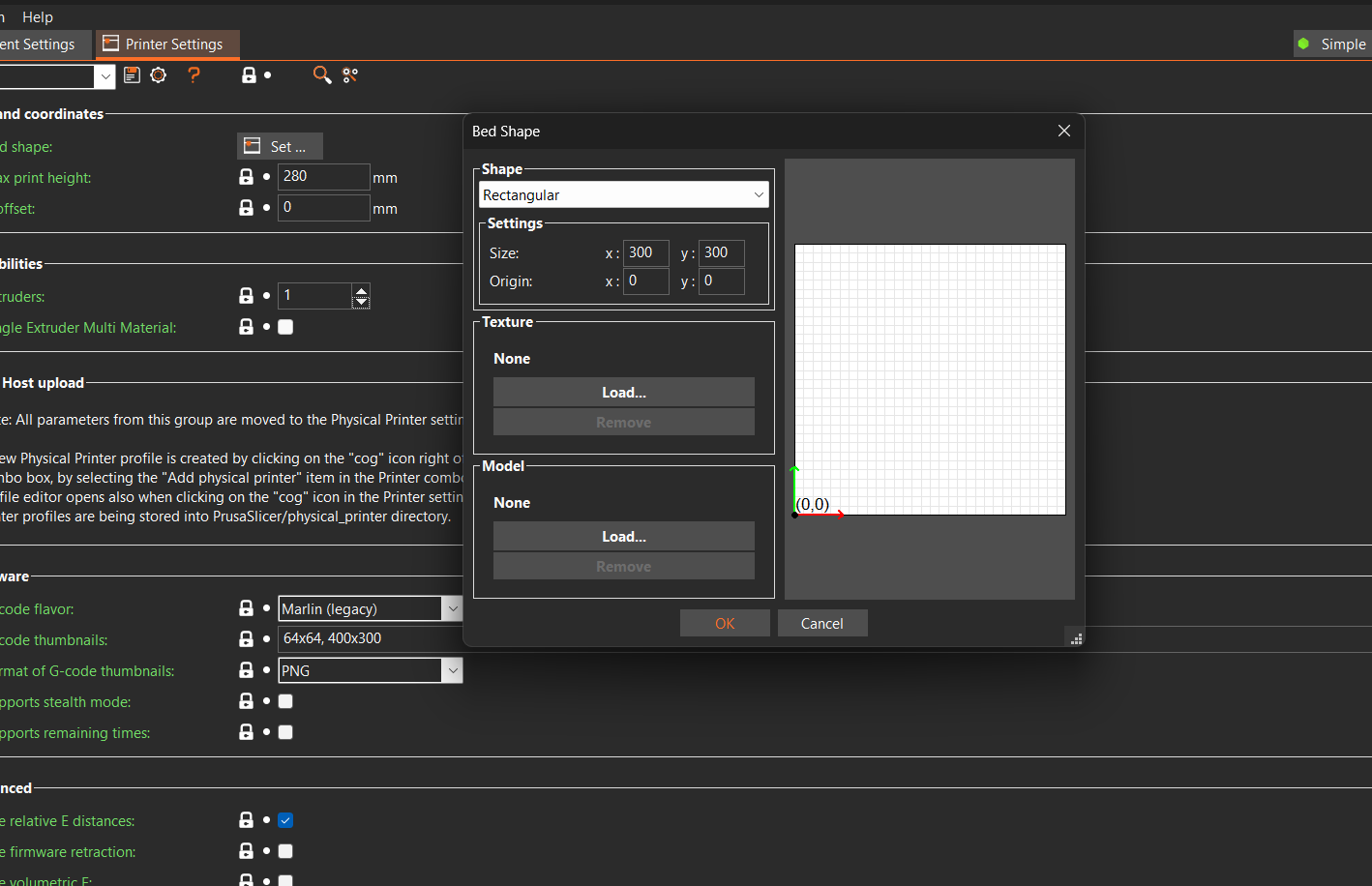Viewport: 1372px width, 886px height.
Task: Open the Help menu
Action: 38,16
